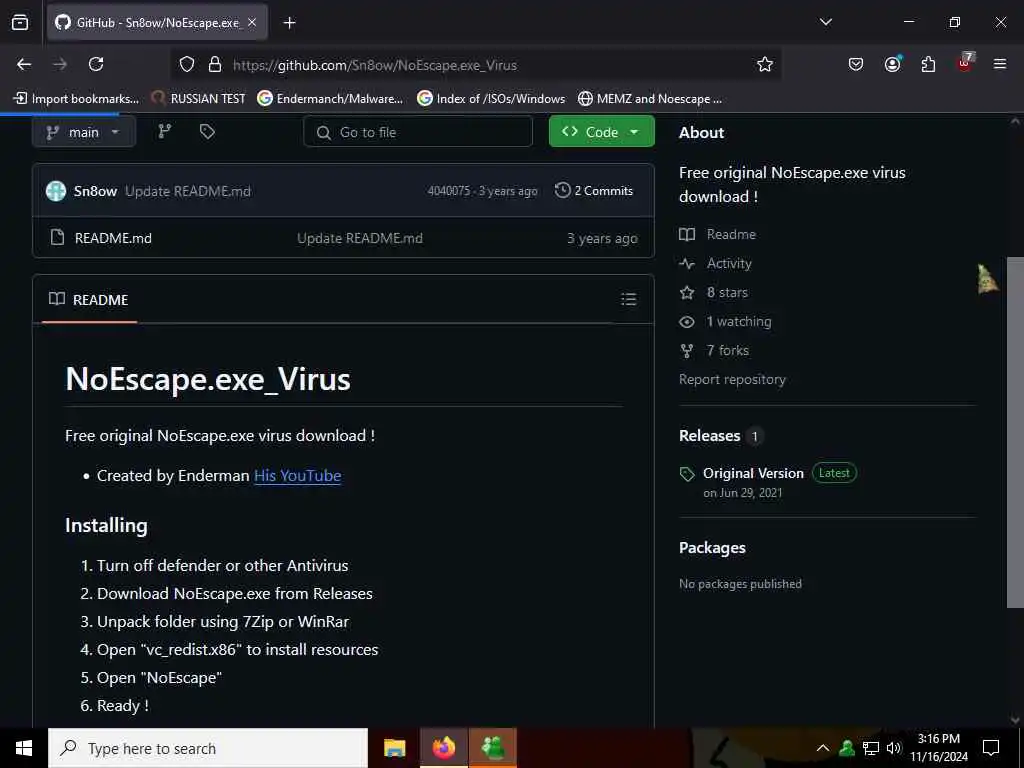Click the green people app in taskbar

(x=493, y=748)
